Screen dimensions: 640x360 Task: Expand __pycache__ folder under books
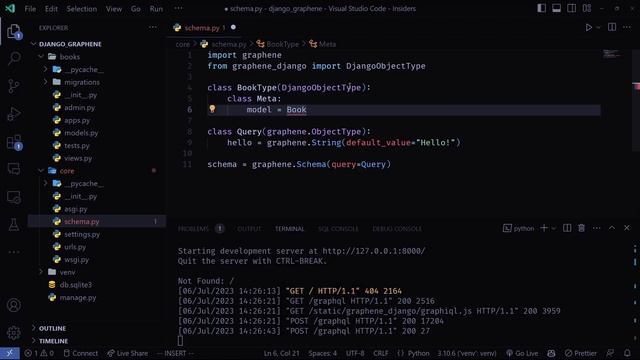pos(46,69)
